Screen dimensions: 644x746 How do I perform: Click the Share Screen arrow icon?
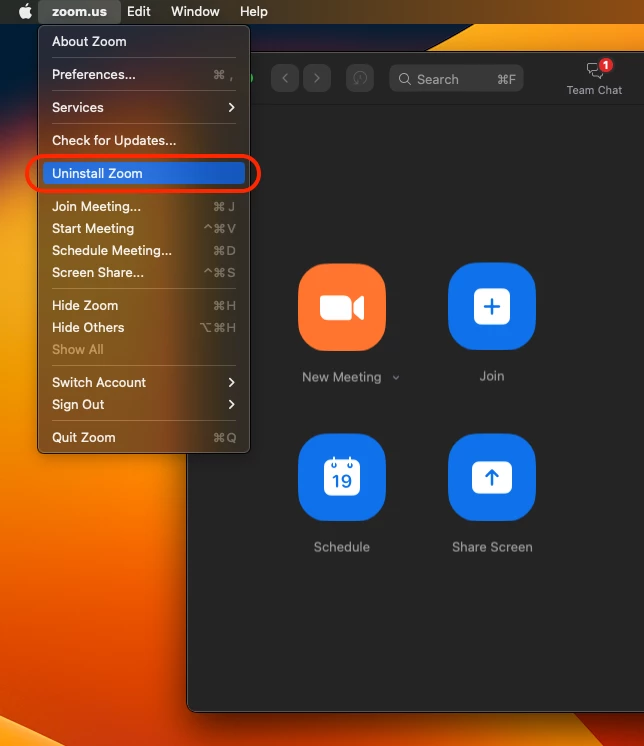pyautogui.click(x=492, y=477)
